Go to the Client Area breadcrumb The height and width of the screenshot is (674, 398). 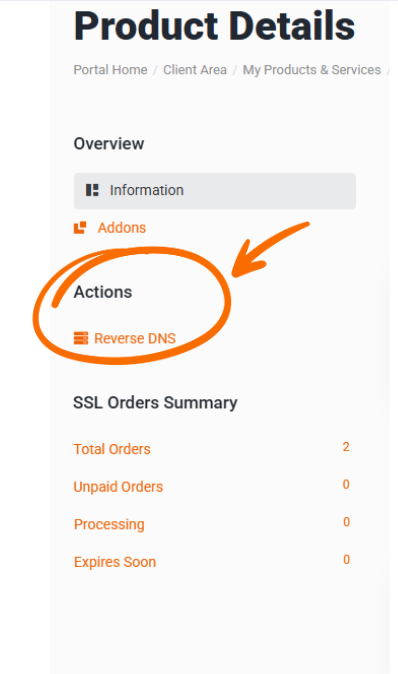click(x=195, y=70)
